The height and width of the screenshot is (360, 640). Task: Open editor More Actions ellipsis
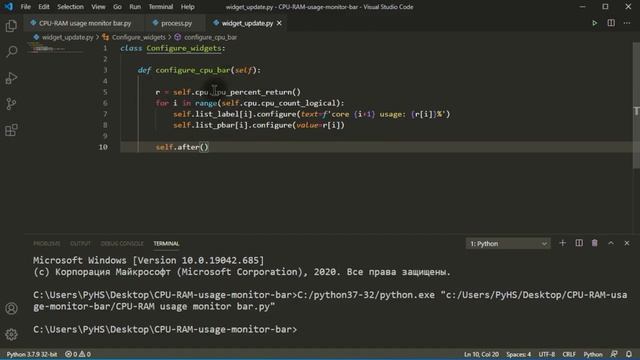pyautogui.click(x=627, y=23)
